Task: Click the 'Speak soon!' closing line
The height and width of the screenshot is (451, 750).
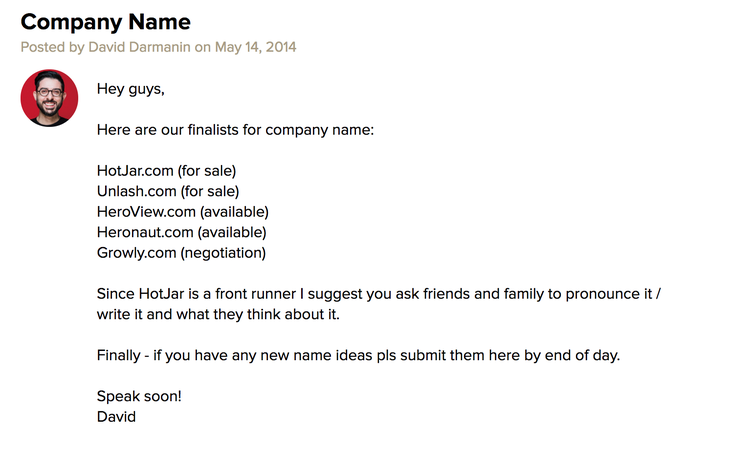Action: [x=139, y=396]
